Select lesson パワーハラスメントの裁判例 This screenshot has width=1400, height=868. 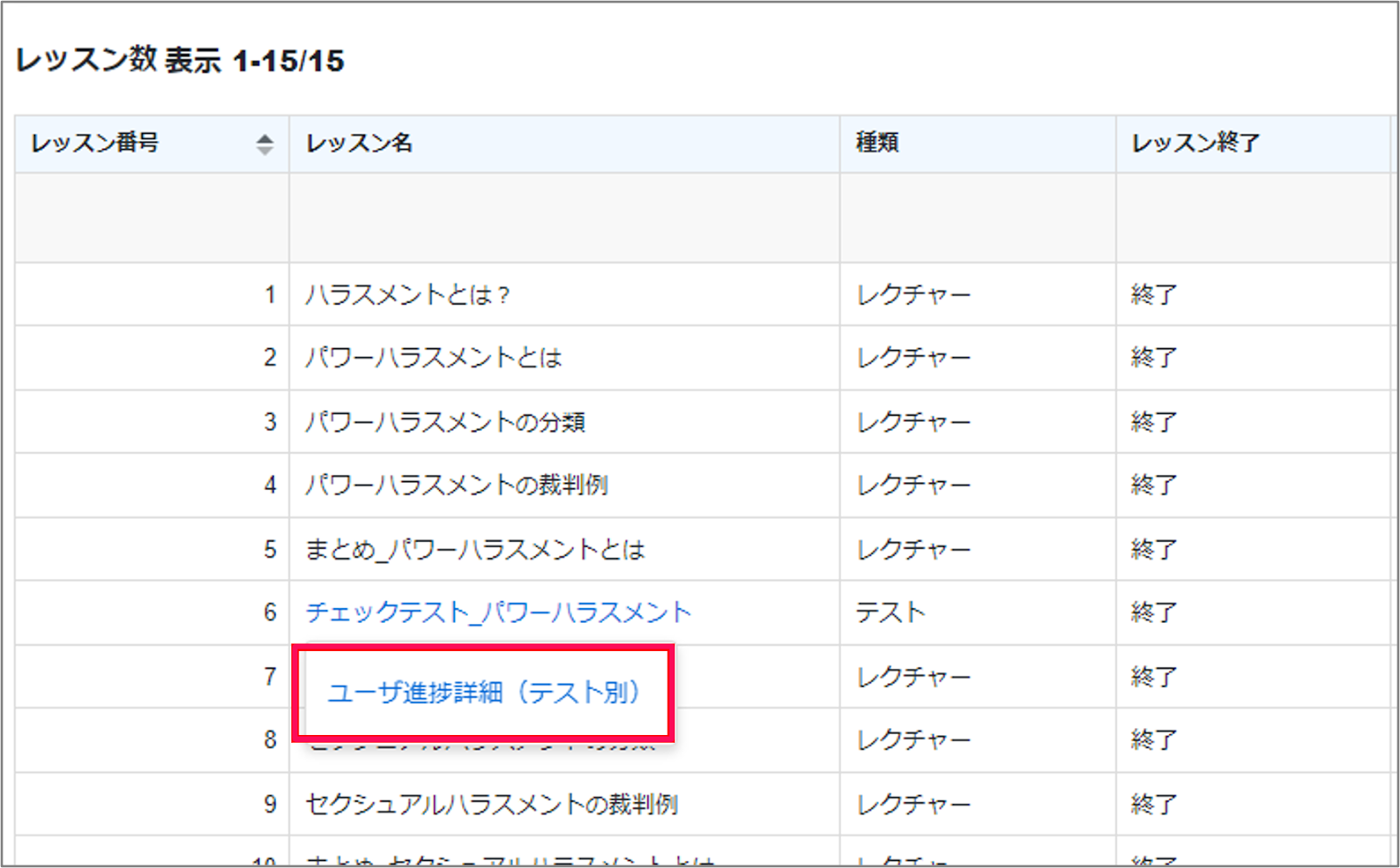coord(457,485)
